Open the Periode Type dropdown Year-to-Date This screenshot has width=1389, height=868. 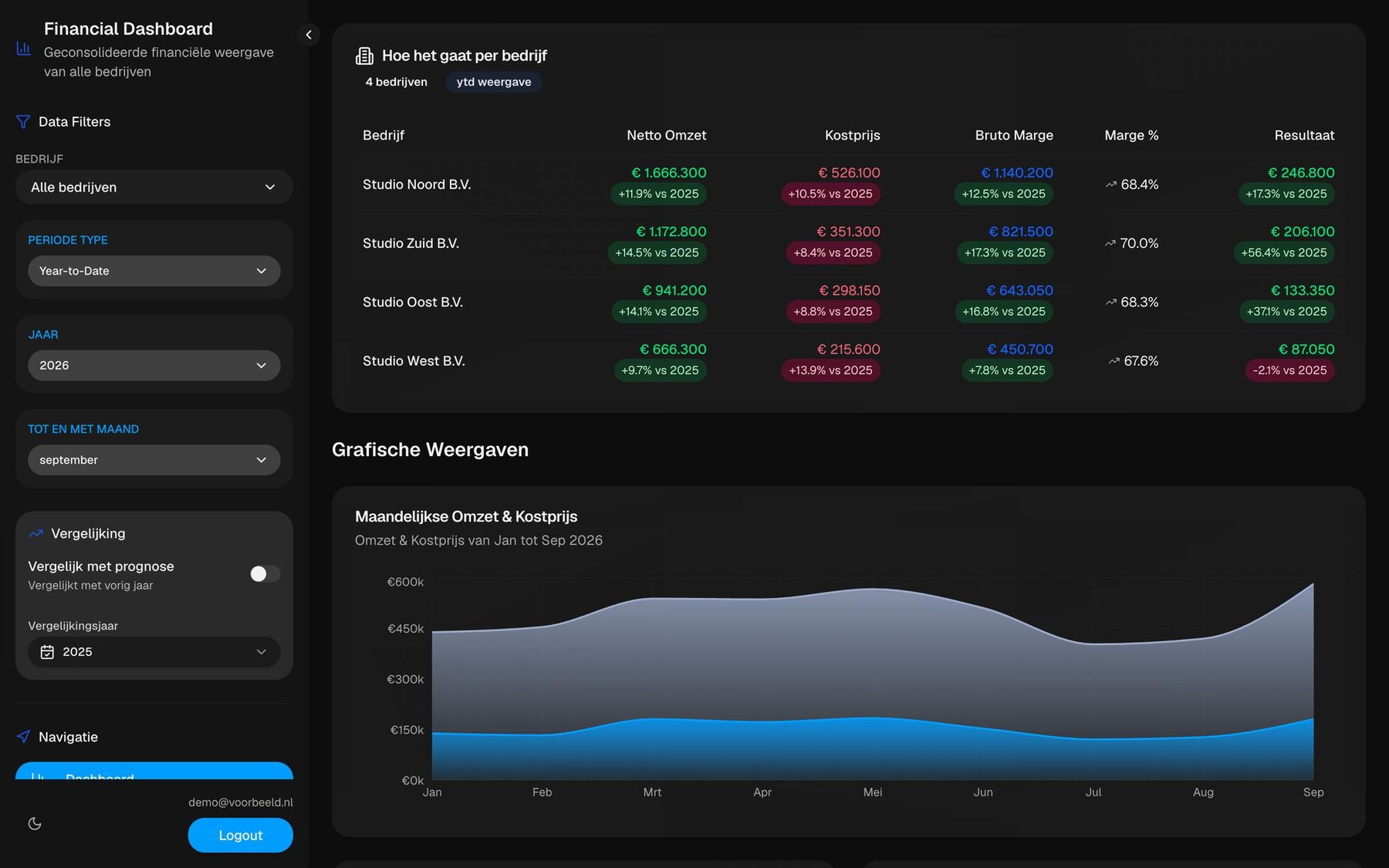tap(154, 271)
